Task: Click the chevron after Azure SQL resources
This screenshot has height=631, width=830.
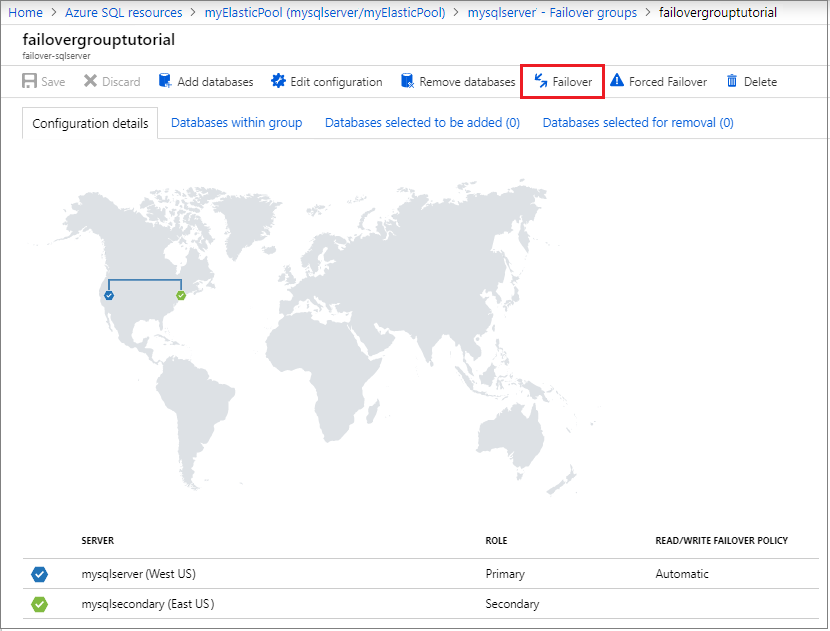Action: click(193, 12)
